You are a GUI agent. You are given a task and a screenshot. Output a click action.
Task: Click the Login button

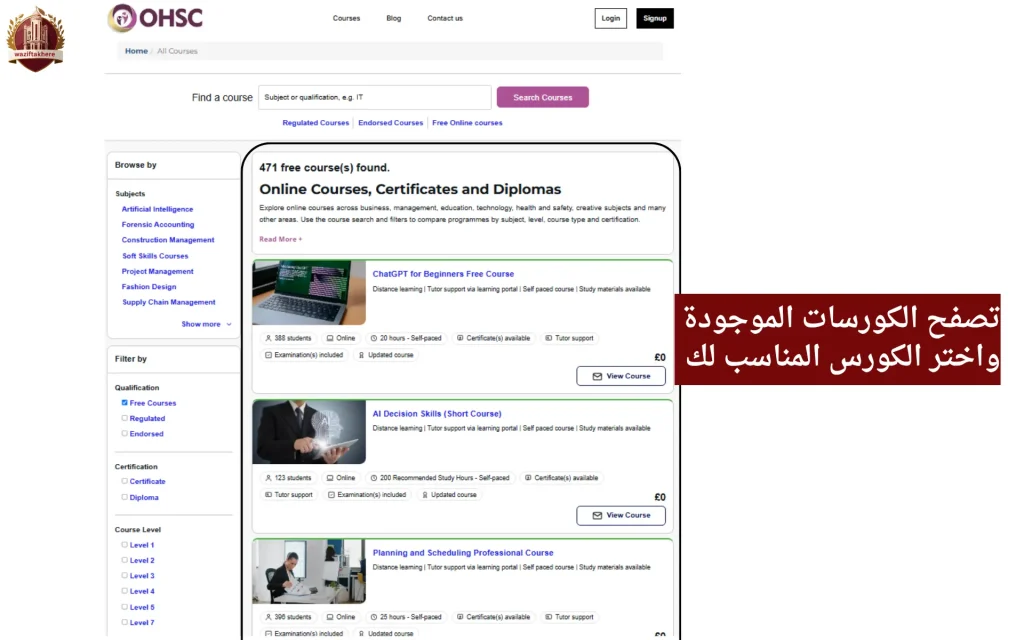[x=611, y=18]
